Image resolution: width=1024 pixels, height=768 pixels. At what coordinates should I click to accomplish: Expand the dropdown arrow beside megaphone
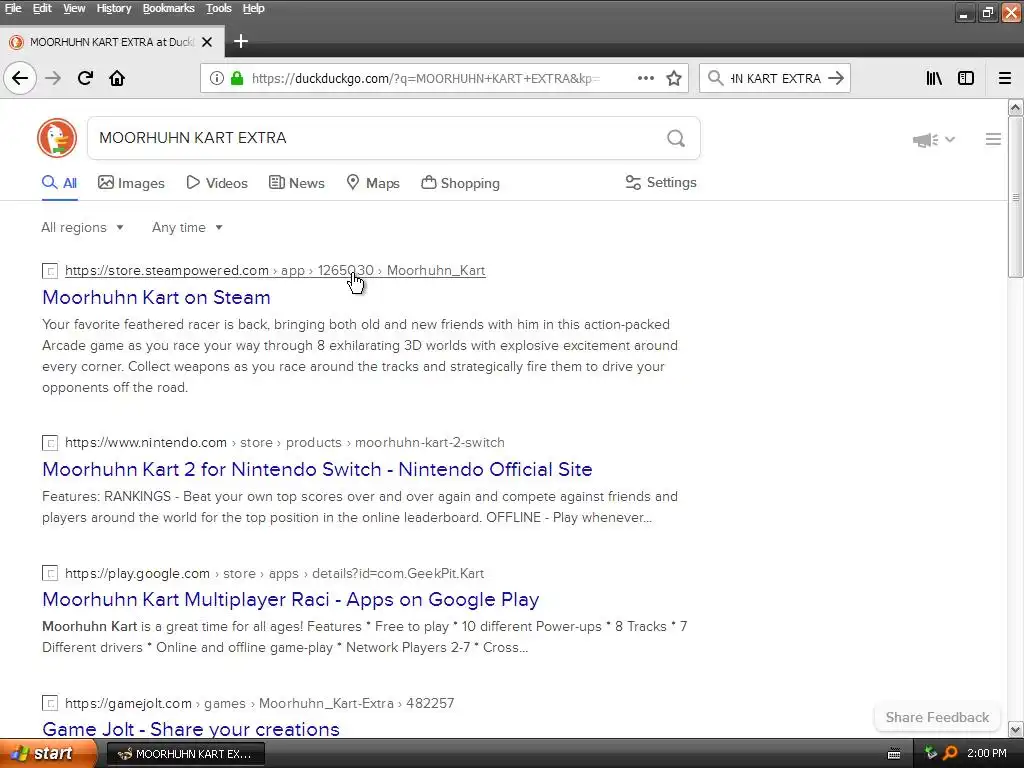950,139
